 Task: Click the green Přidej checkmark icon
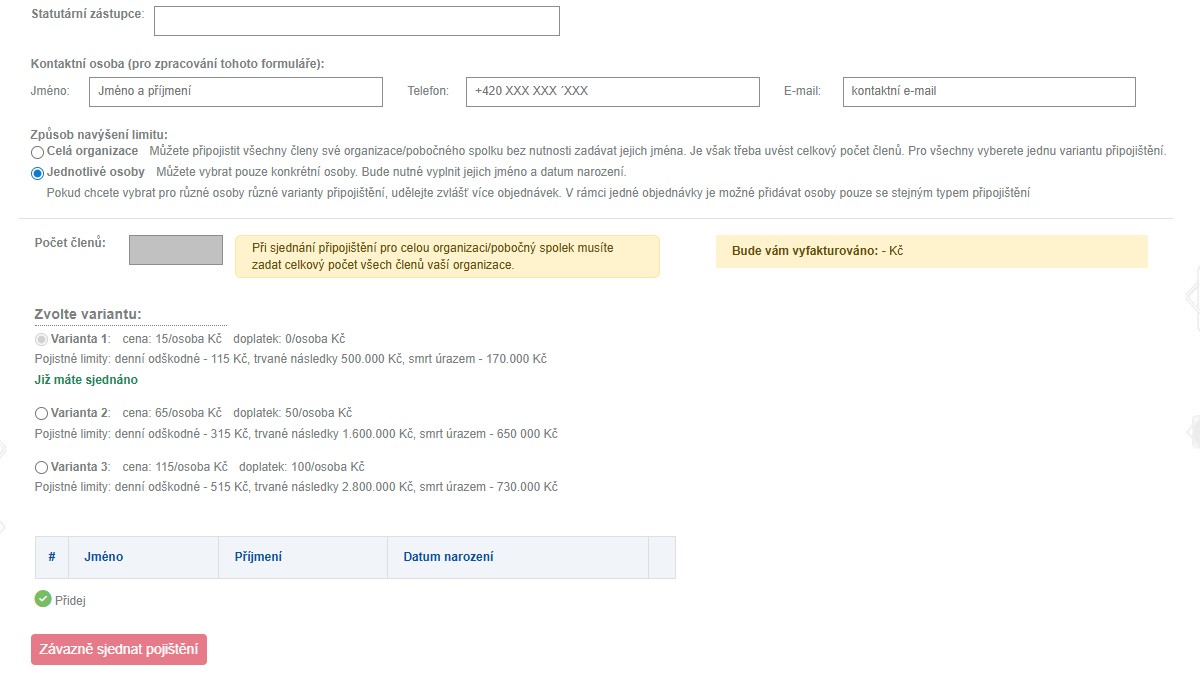(43, 599)
